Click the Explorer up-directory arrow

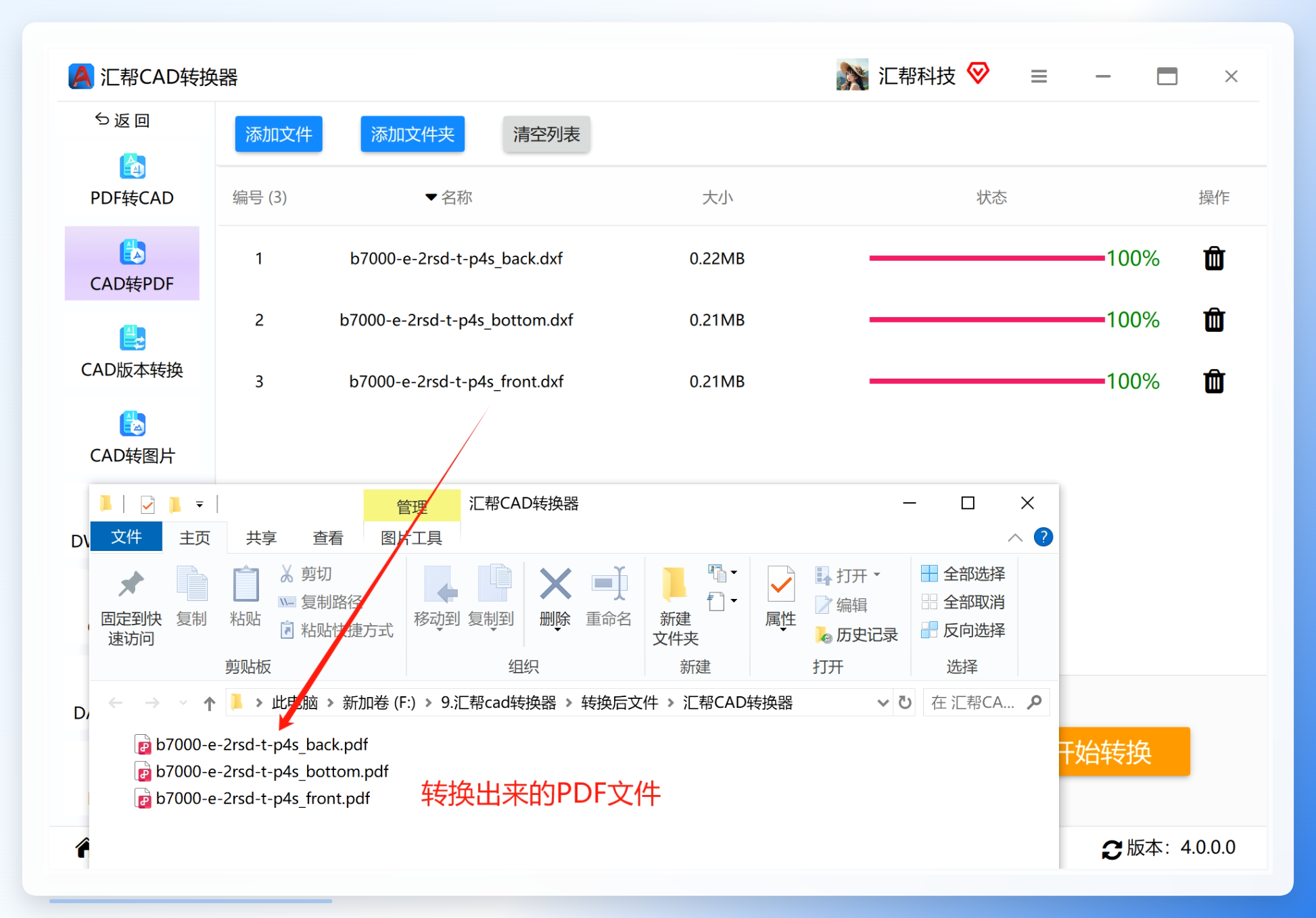(x=210, y=703)
